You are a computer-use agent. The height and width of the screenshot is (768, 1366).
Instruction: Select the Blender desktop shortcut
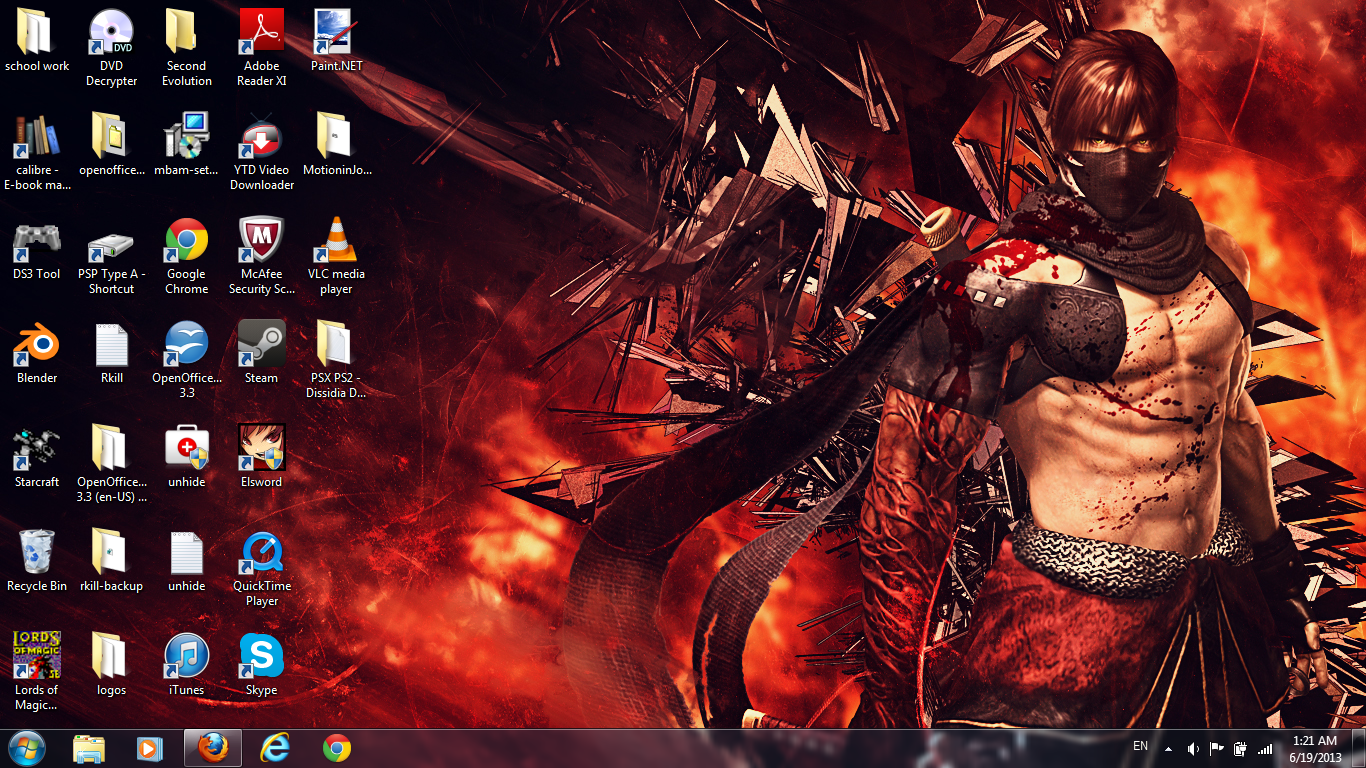click(37, 344)
